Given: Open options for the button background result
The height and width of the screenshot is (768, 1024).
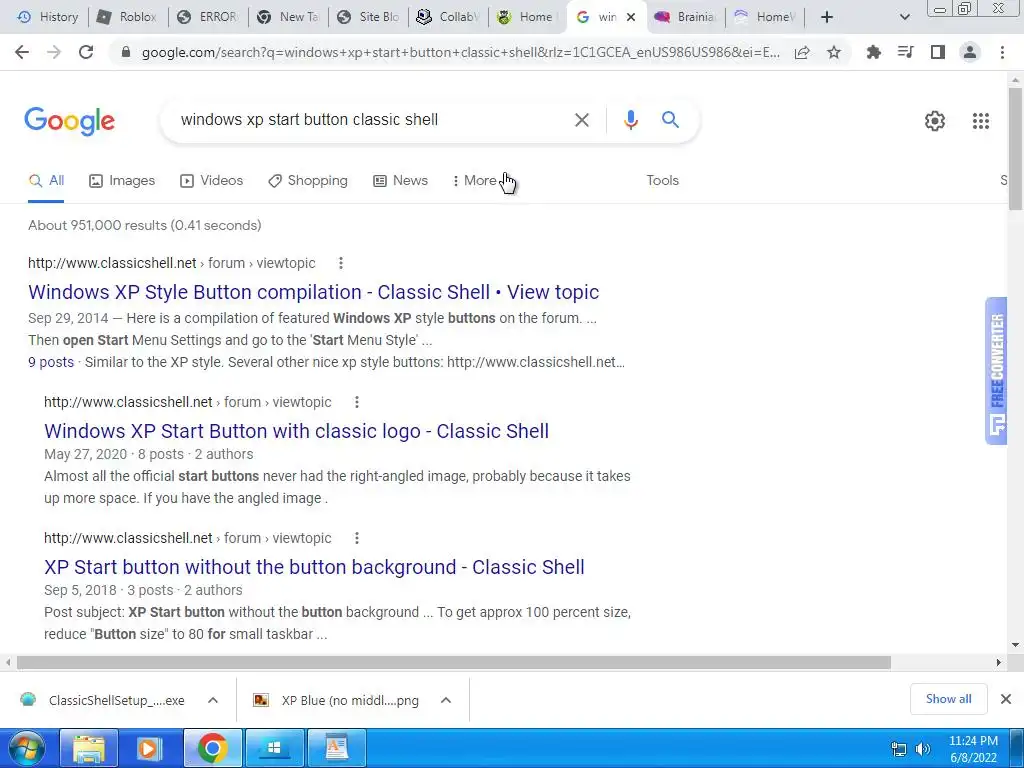Looking at the screenshot, I should point(357,538).
